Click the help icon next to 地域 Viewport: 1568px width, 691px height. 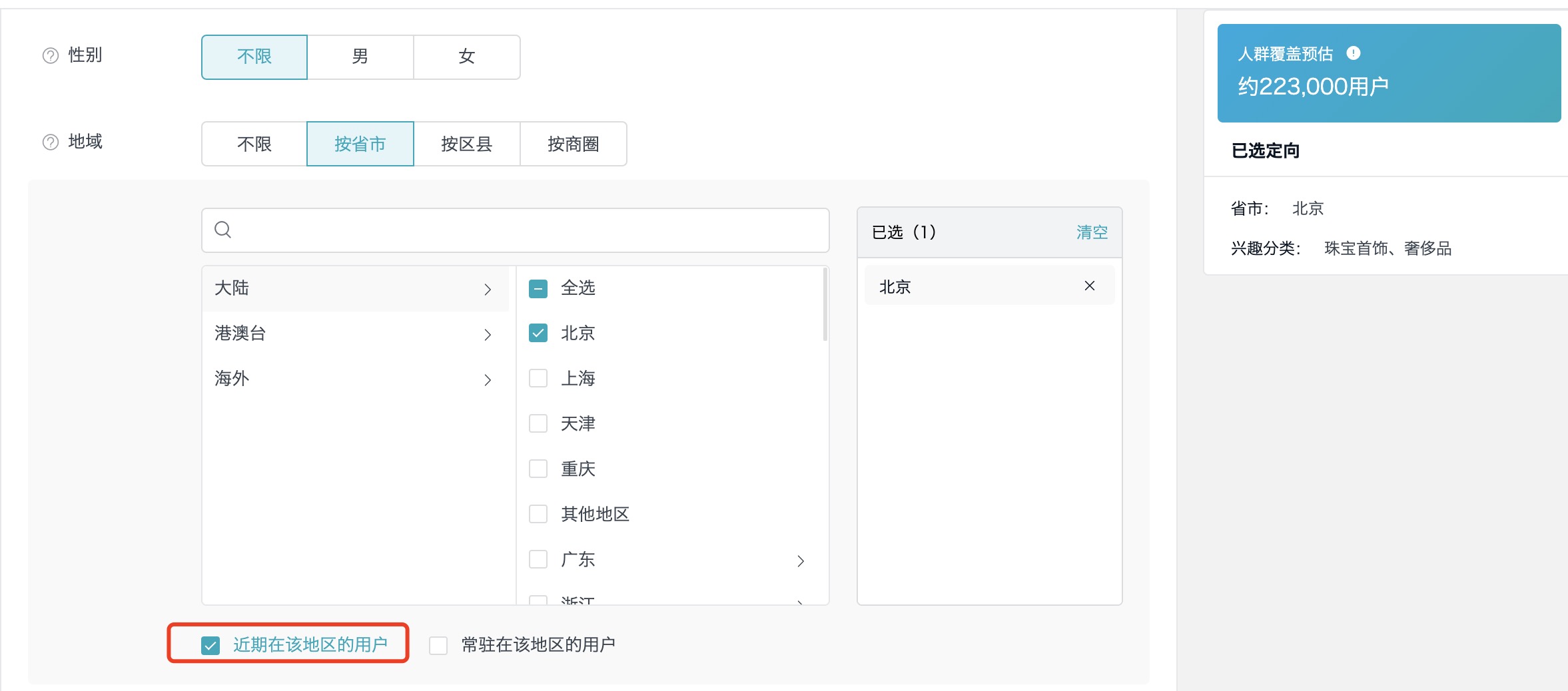pos(51,142)
